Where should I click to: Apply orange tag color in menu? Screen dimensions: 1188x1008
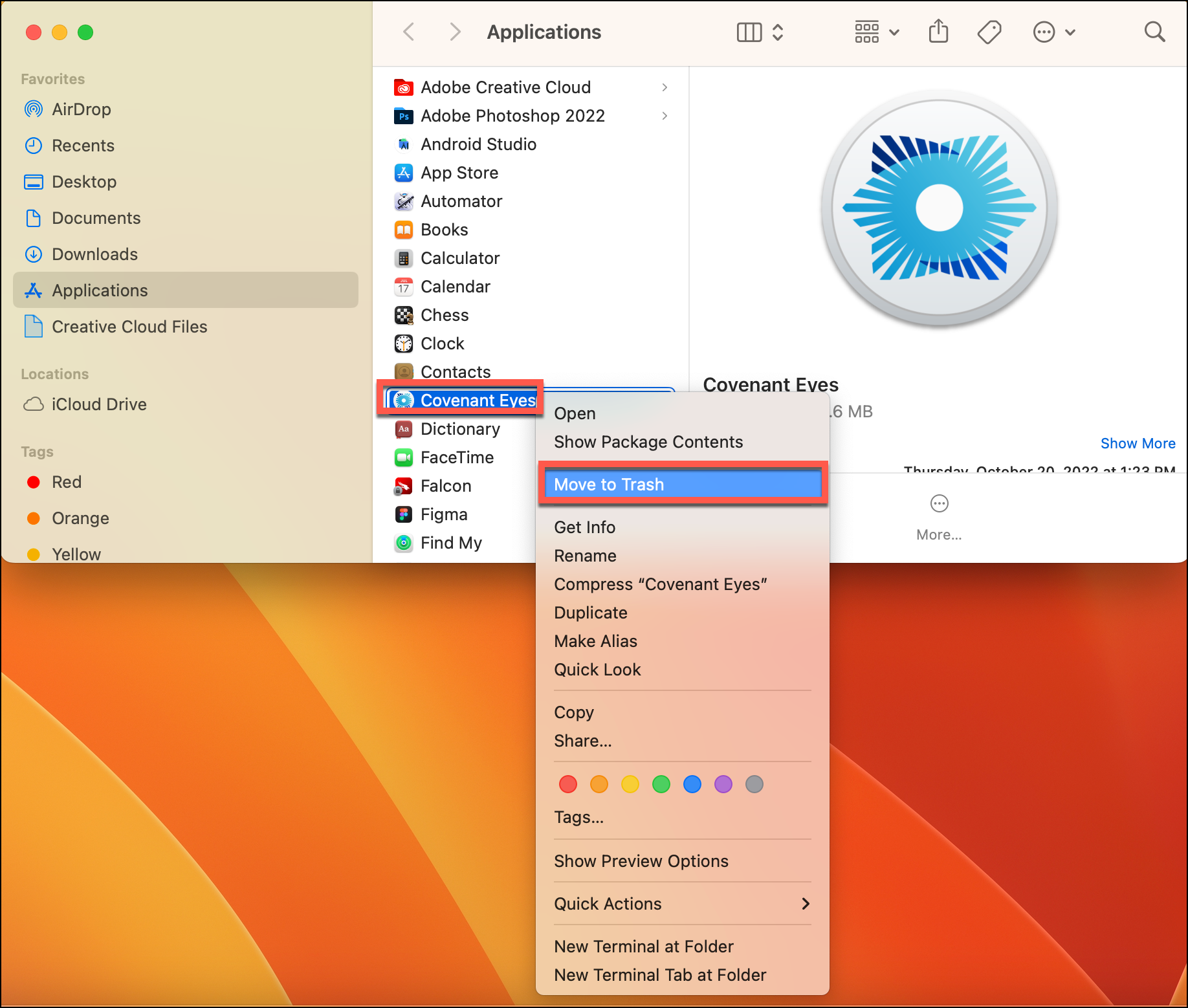(x=599, y=784)
